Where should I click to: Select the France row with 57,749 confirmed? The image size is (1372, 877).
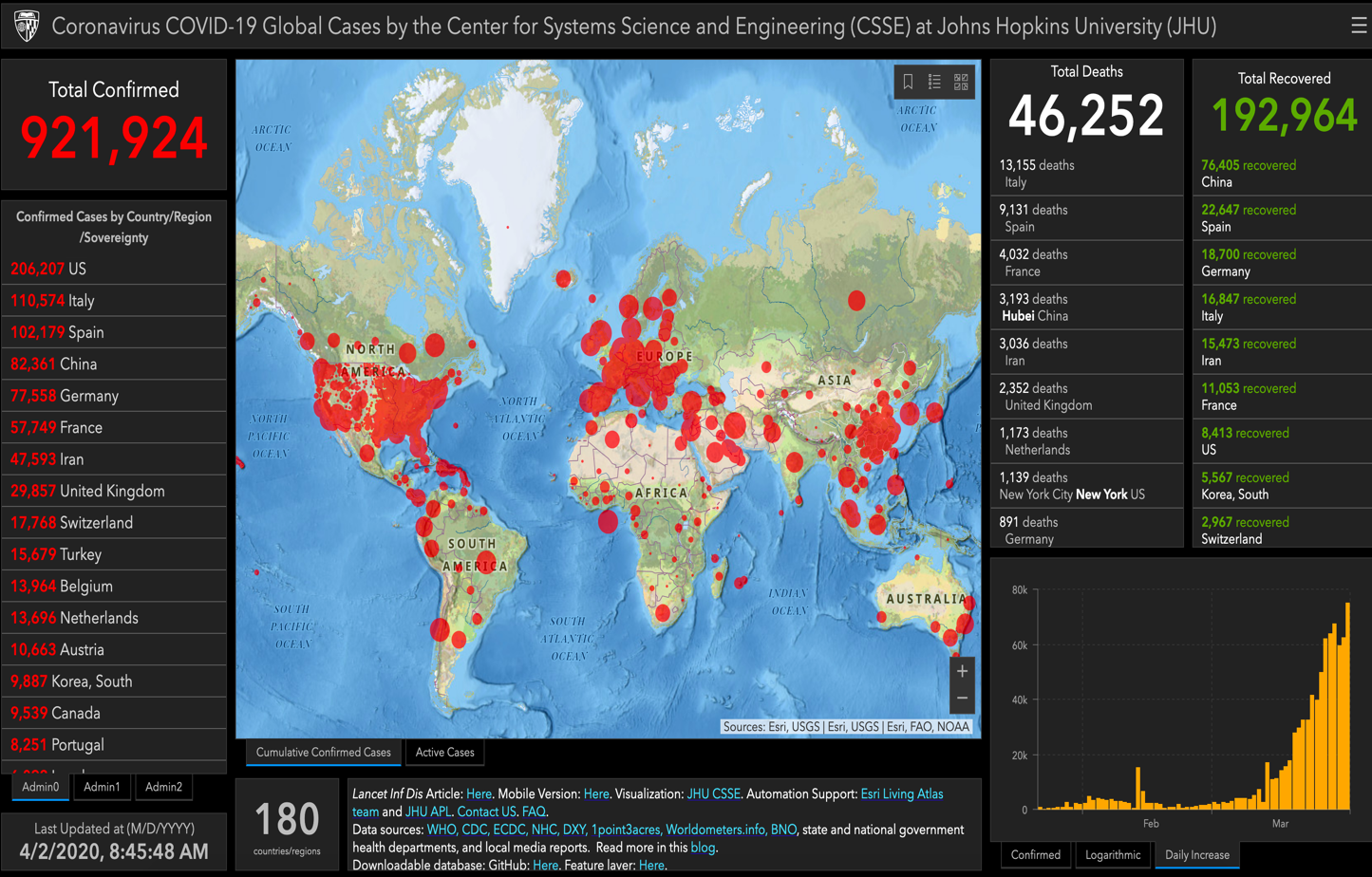pyautogui.click(x=114, y=428)
